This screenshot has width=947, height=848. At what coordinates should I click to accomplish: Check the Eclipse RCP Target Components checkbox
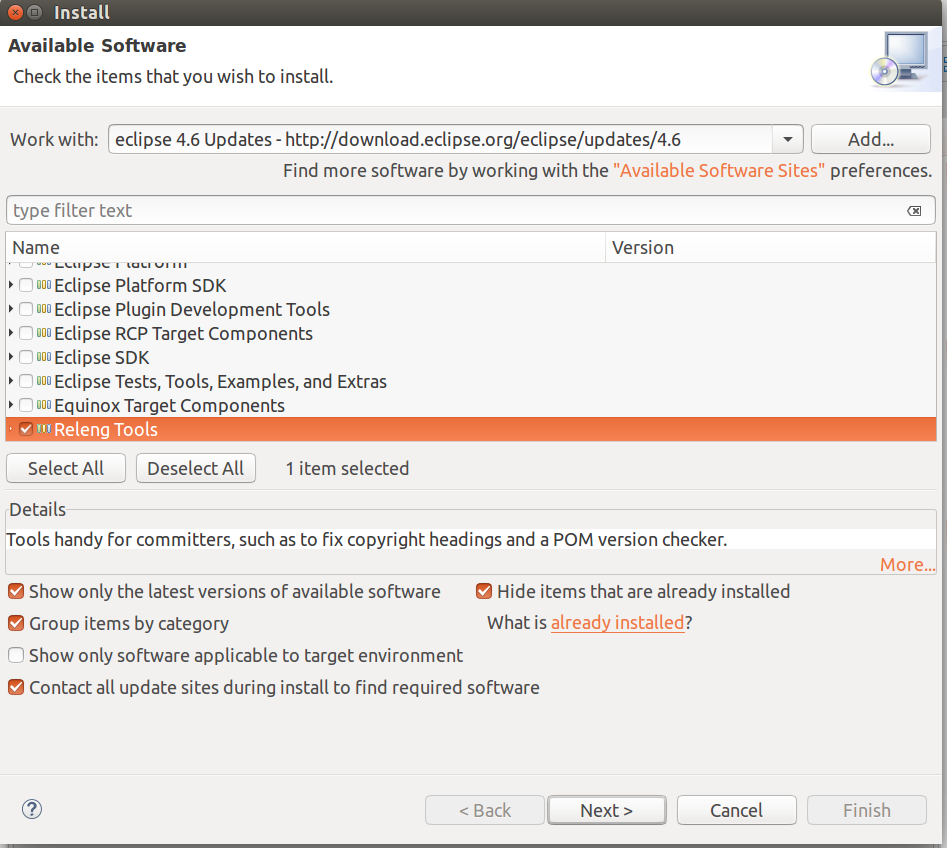click(x=26, y=333)
